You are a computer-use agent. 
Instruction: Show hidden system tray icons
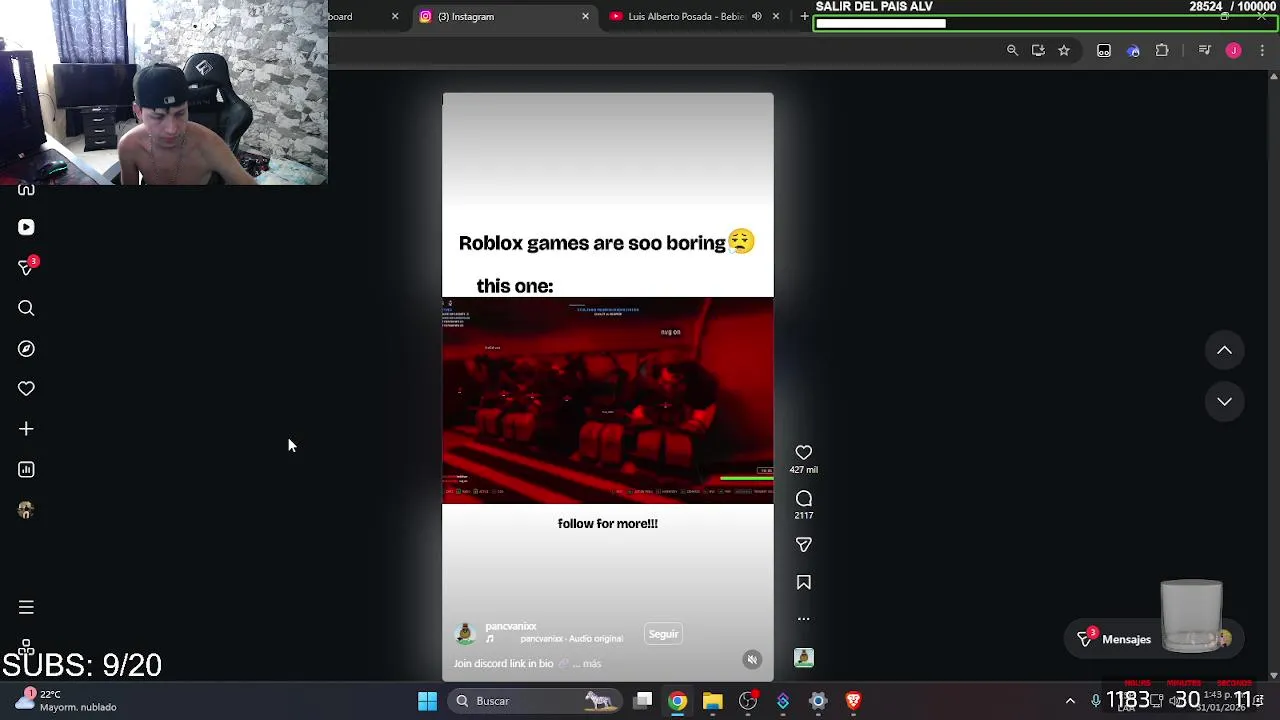tap(1070, 701)
